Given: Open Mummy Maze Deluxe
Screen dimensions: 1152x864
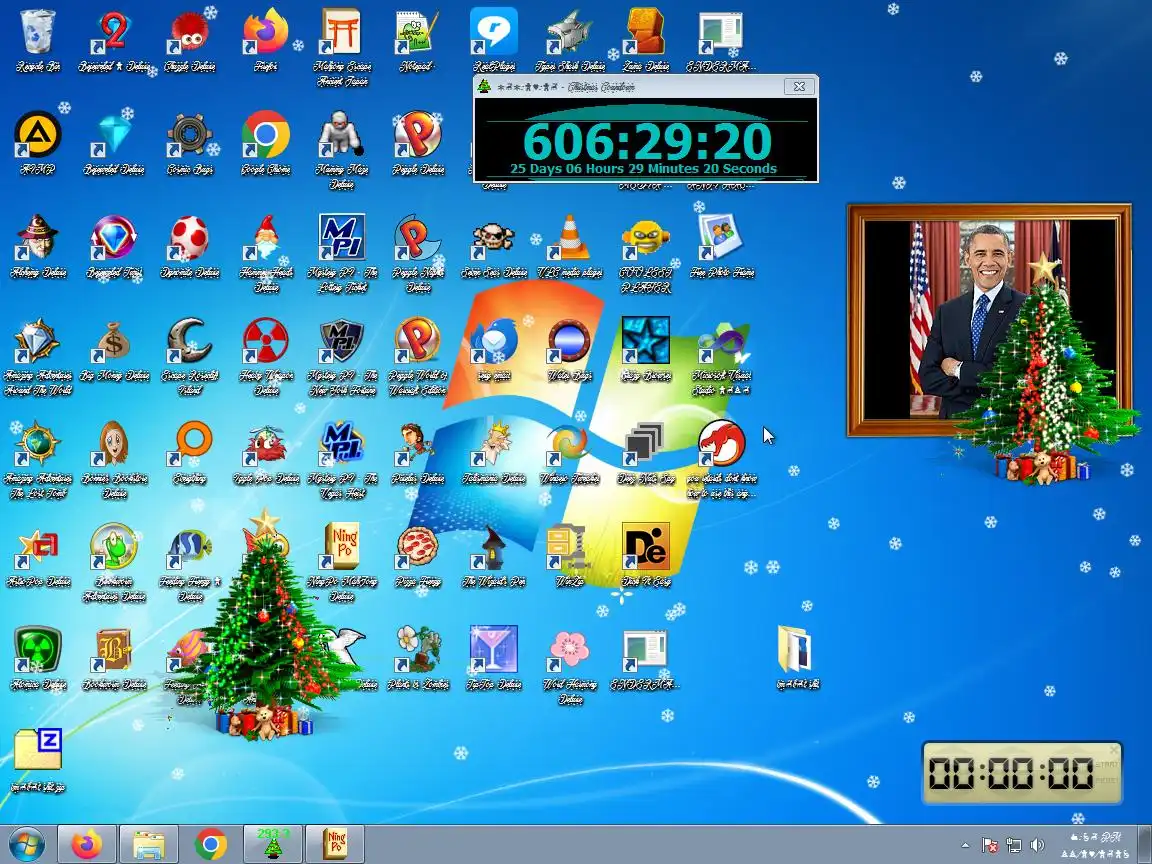Looking at the screenshot, I should click(342, 136).
